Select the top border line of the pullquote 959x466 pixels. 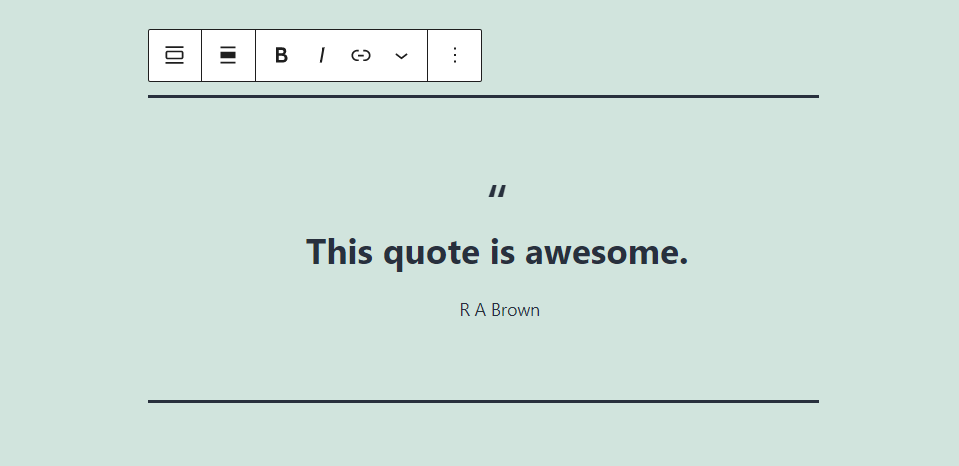click(483, 97)
